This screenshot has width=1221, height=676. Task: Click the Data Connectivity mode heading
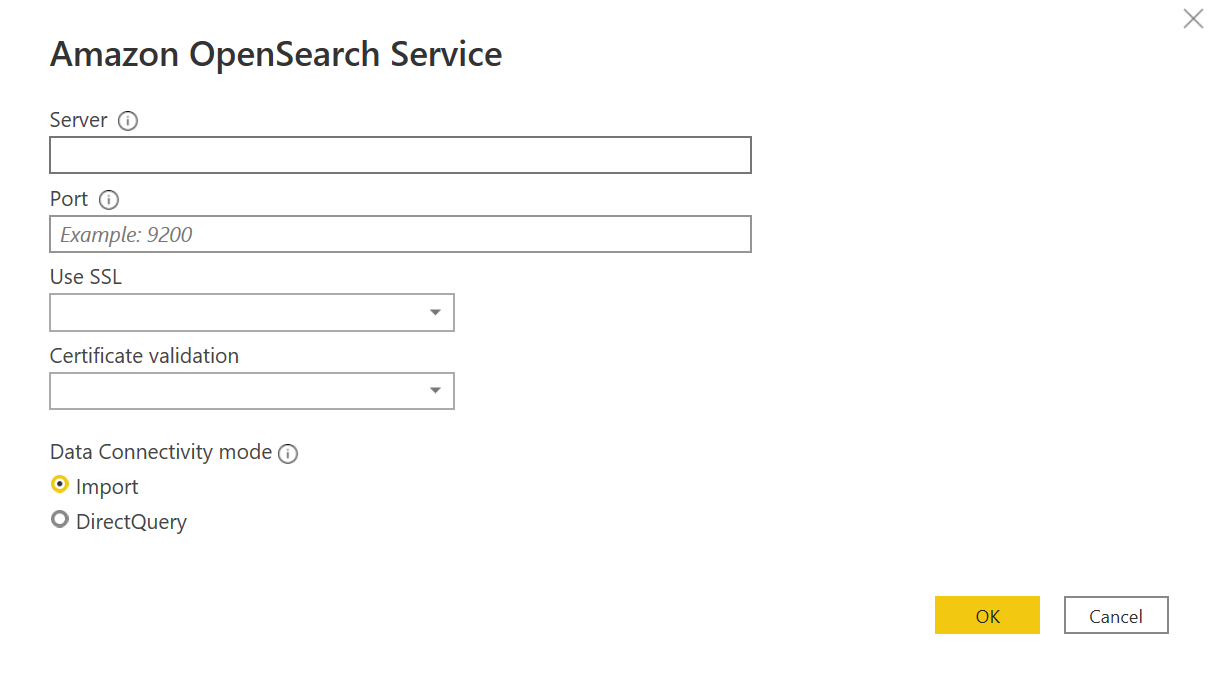click(161, 452)
